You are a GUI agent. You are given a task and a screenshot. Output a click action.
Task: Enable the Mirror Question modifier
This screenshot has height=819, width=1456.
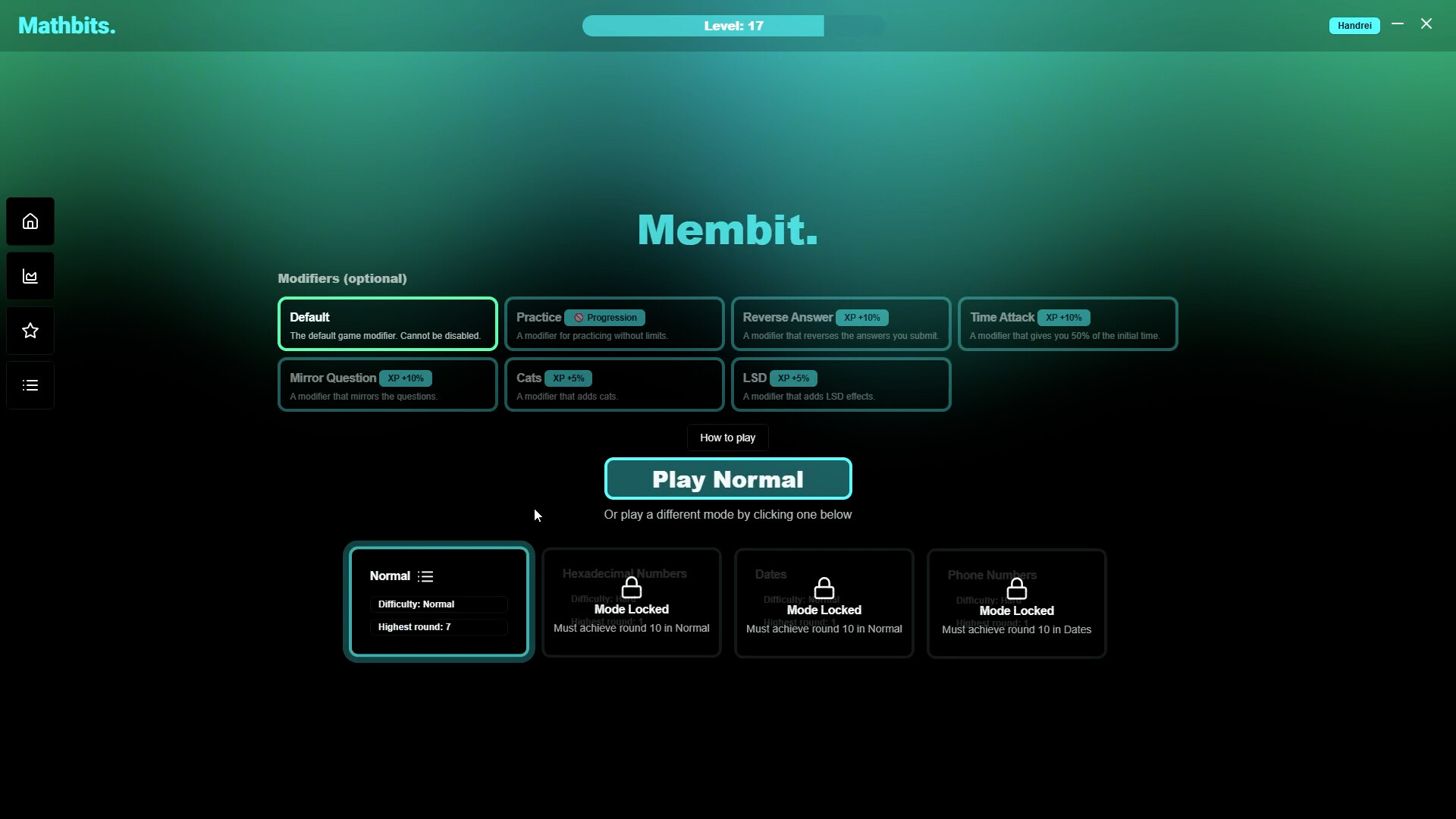tap(387, 384)
